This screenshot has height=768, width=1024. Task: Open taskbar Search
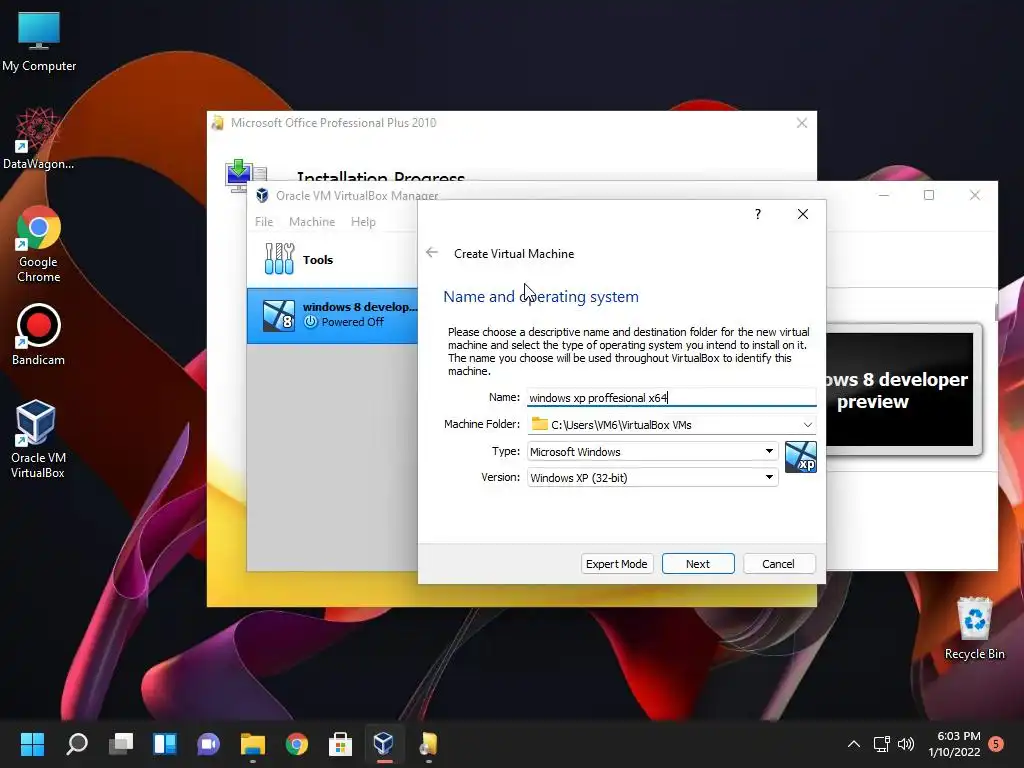coord(77,744)
